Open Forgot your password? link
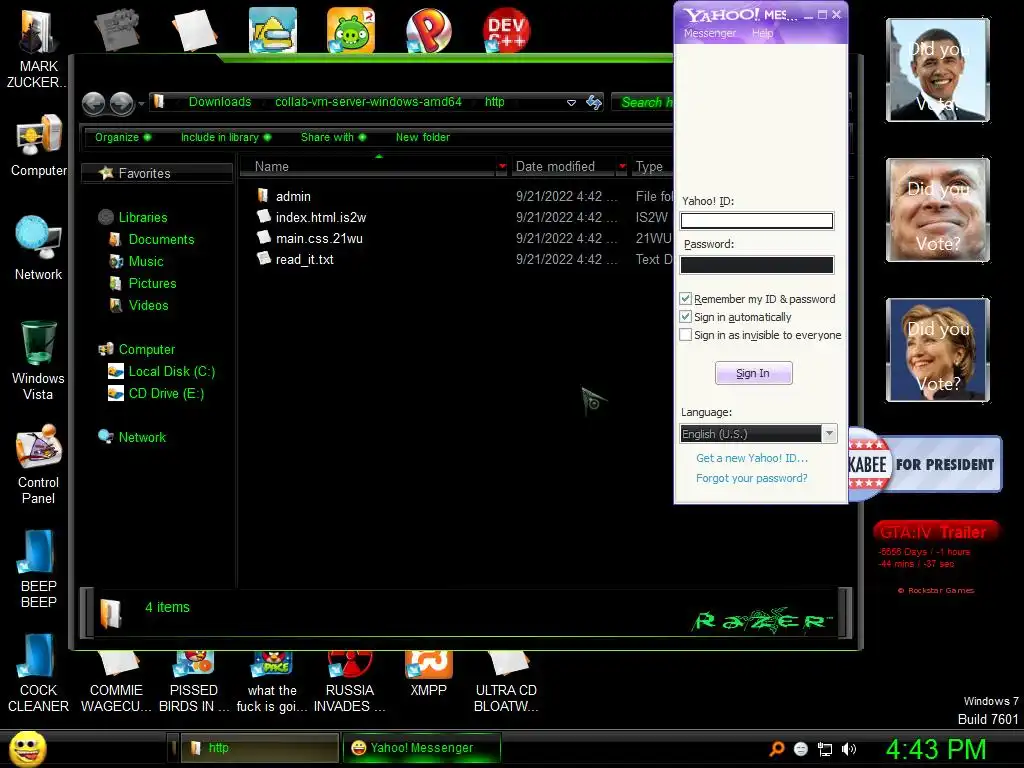This screenshot has height=768, width=1024. click(x=752, y=478)
